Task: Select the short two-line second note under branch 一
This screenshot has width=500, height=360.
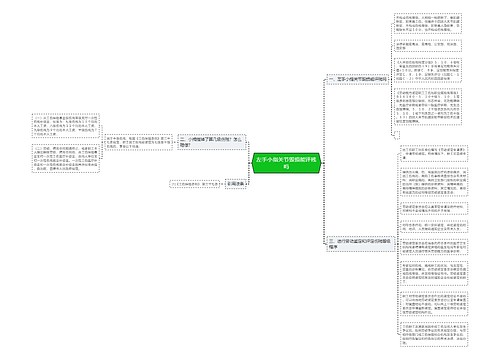Action: point(428,46)
